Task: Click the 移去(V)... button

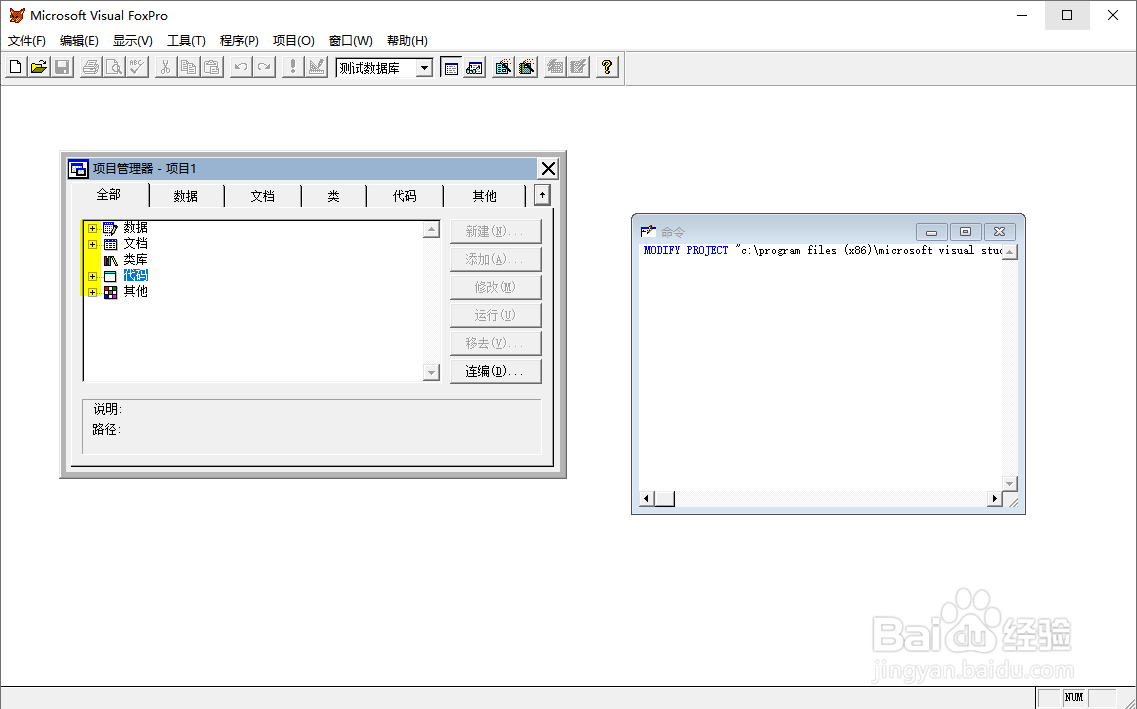Action: [495, 343]
